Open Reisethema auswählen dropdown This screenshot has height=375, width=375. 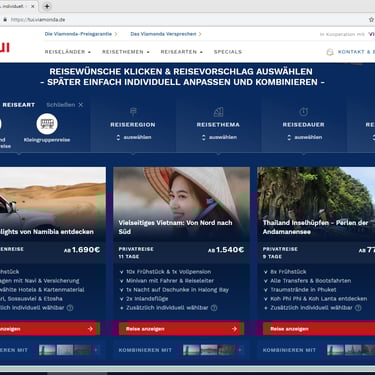219,137
